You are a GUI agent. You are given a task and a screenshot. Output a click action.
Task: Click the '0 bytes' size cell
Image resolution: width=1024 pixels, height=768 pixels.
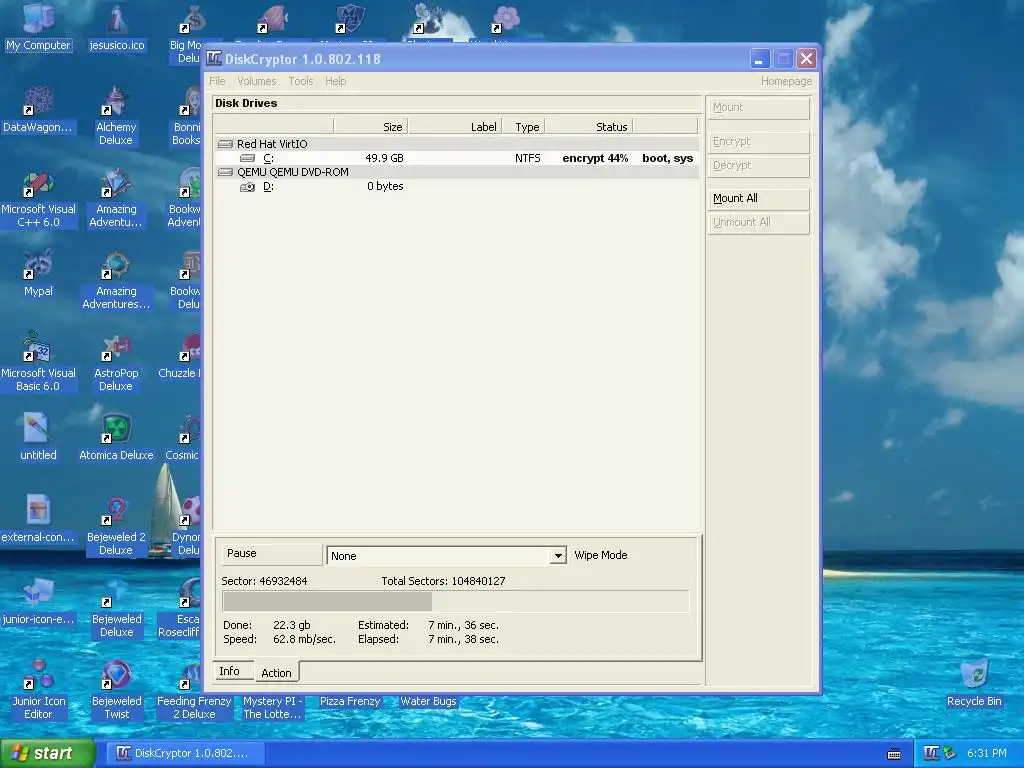coord(385,187)
